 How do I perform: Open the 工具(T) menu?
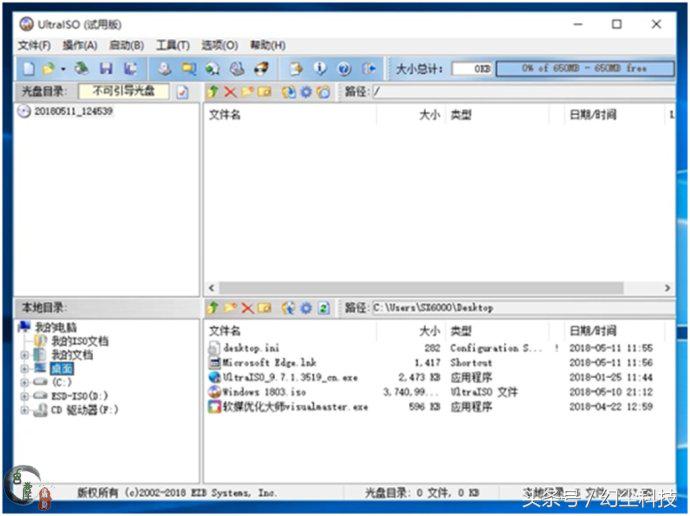pyautogui.click(x=173, y=45)
